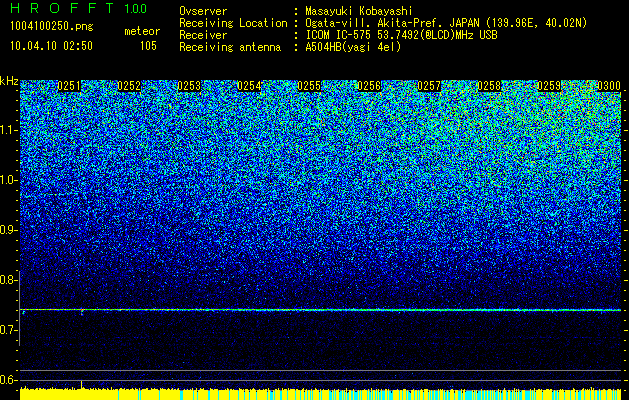
Task: Click the 0257 time marker
Action: [x=429, y=86]
